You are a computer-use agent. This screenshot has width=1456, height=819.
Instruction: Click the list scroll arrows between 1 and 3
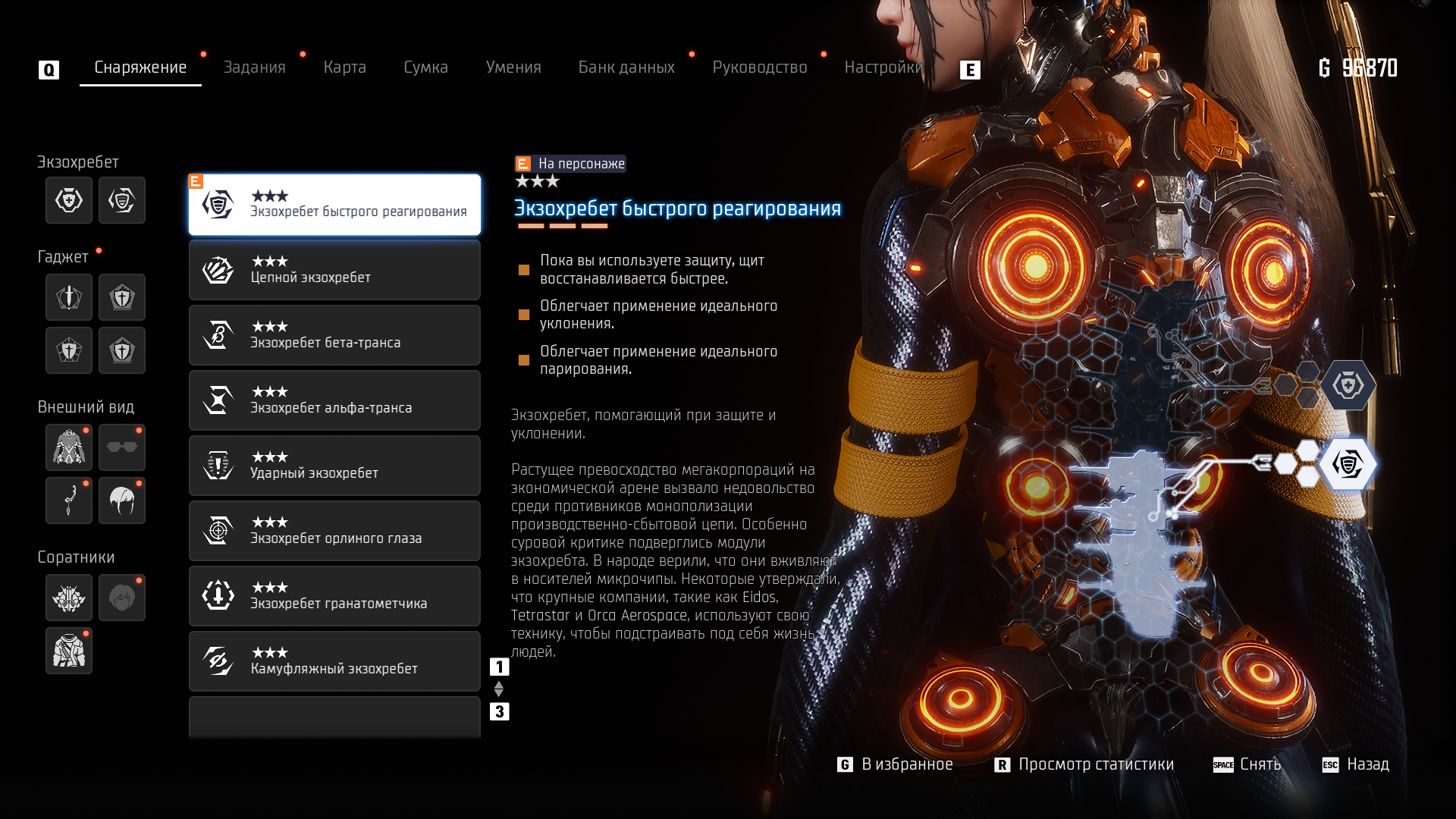point(499,689)
